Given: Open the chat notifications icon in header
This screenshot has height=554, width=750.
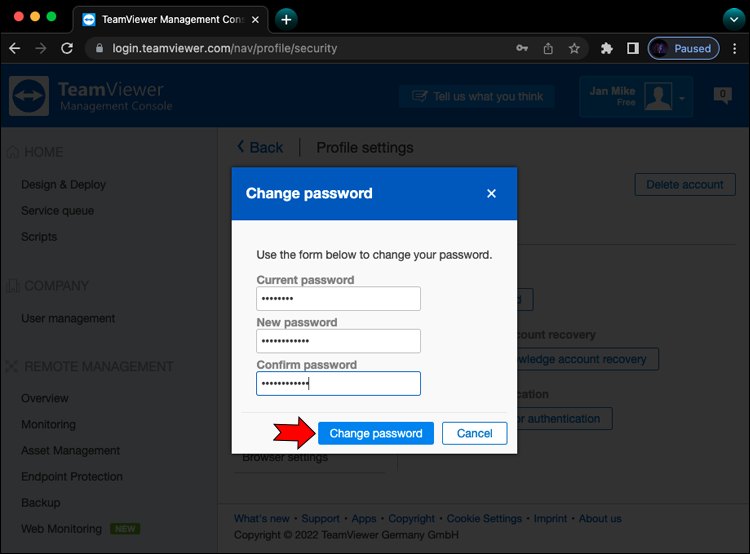Looking at the screenshot, I should click(x=722, y=96).
